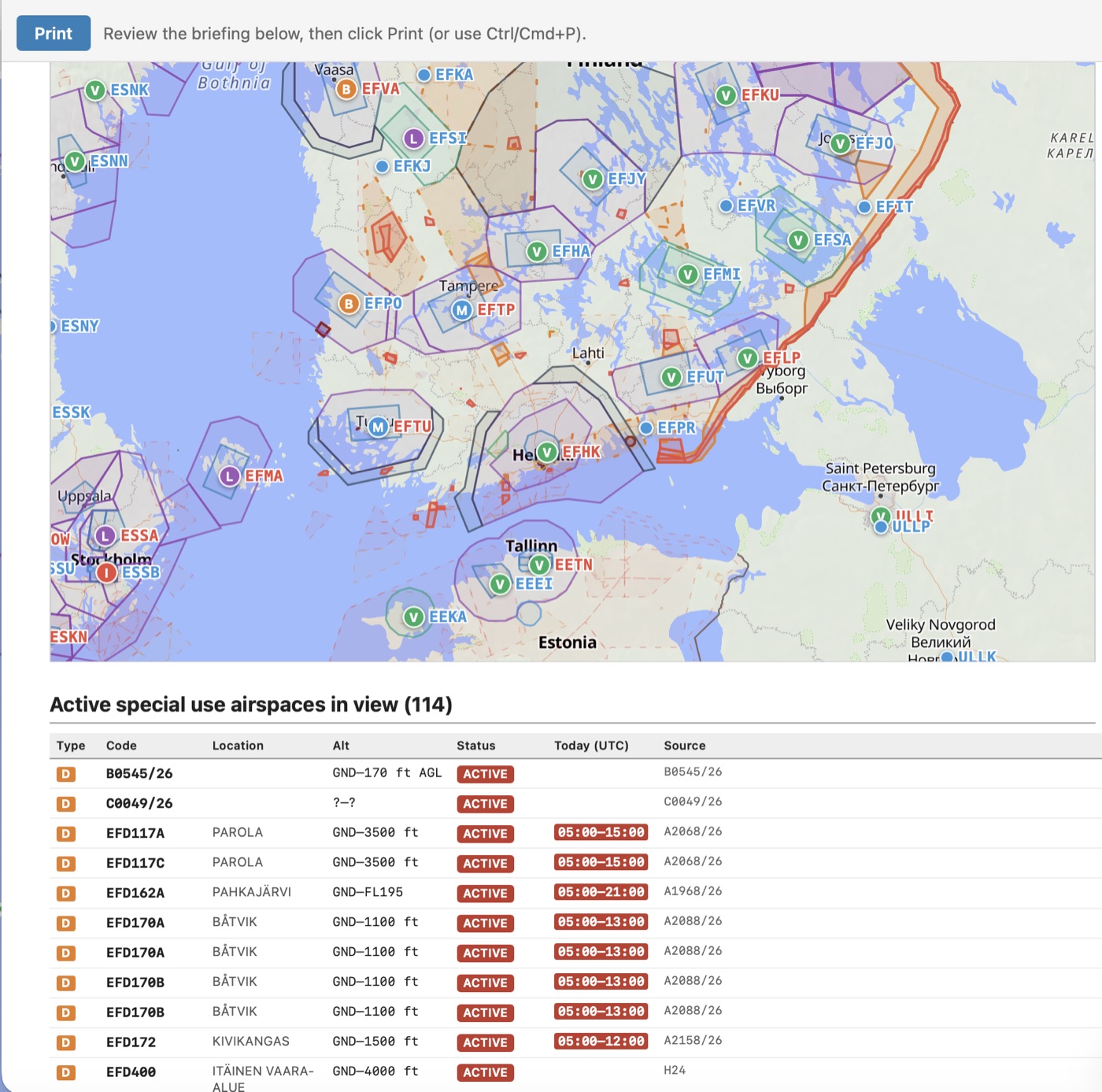The image size is (1102, 1092).
Task: Click PAHKAJÄRVI location text
Action: (252, 892)
